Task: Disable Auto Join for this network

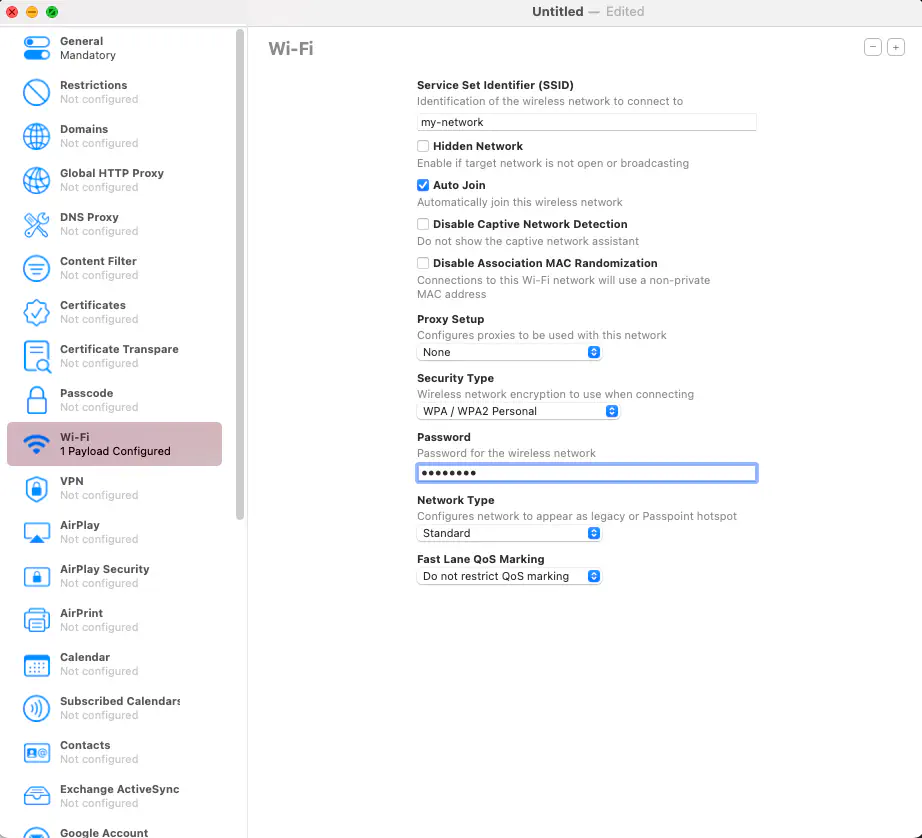Action: click(423, 185)
